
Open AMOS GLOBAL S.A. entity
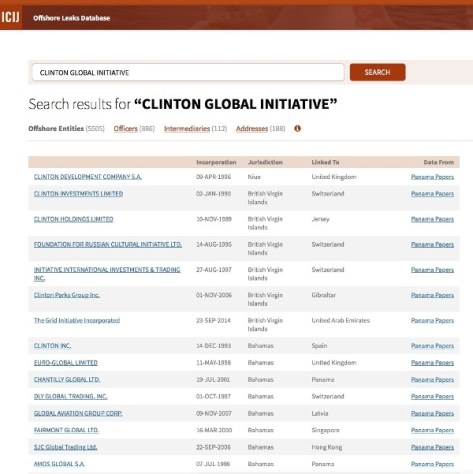click(59, 464)
